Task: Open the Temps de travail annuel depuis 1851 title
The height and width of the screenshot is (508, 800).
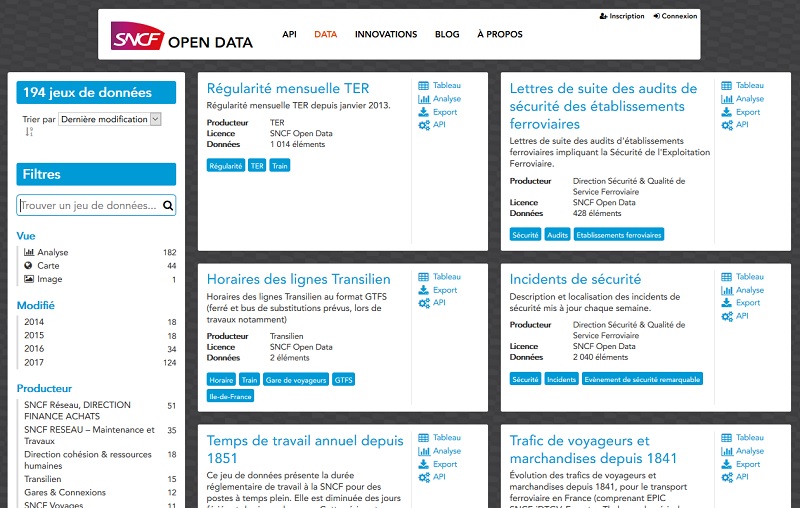Action: 305,449
